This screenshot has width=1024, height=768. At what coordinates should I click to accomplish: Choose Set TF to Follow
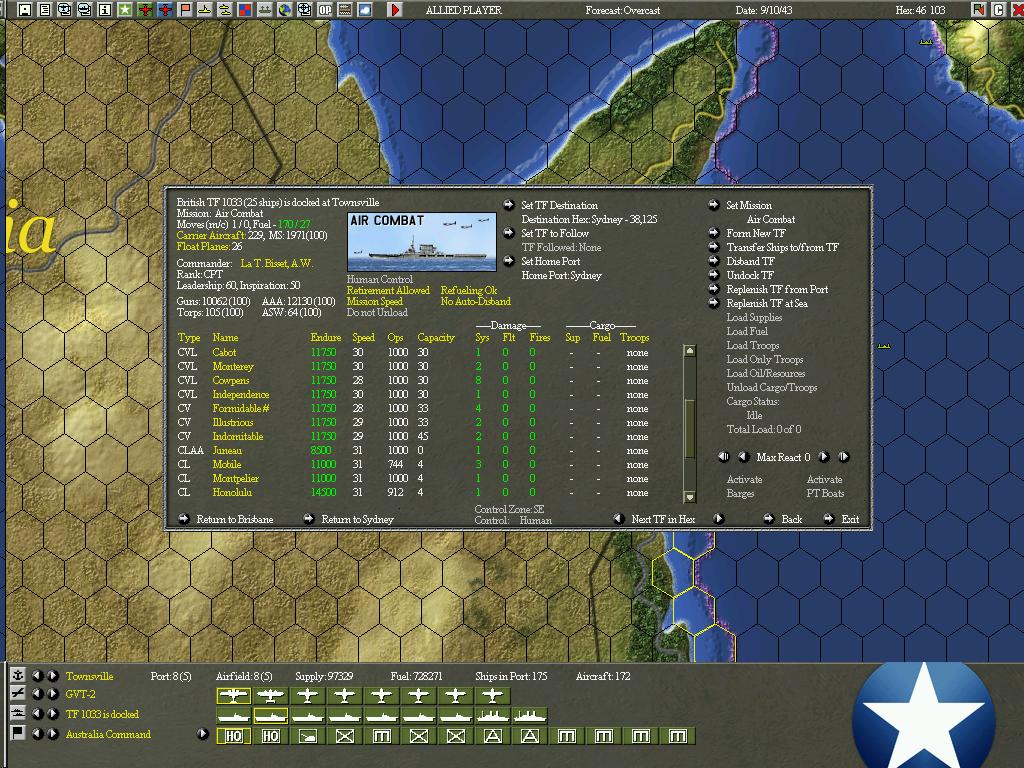coord(554,233)
